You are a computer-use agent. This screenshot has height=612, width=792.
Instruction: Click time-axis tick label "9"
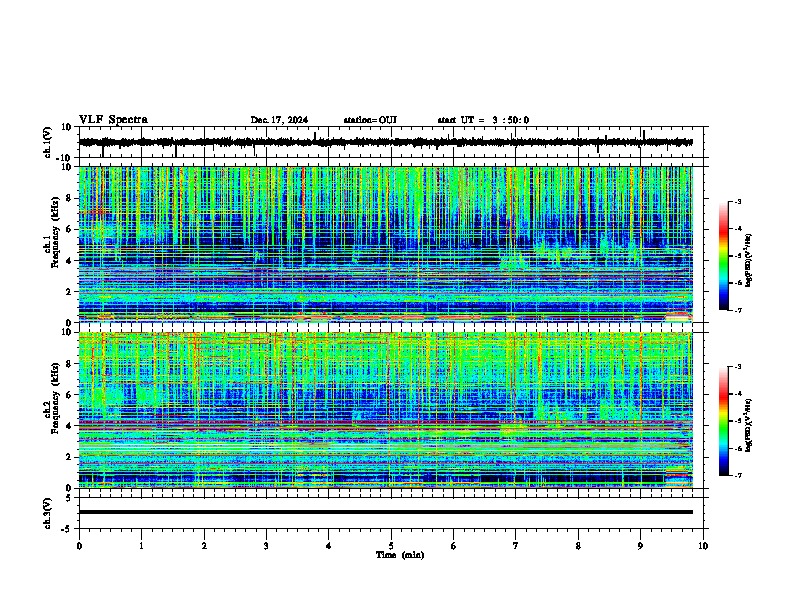(x=640, y=546)
